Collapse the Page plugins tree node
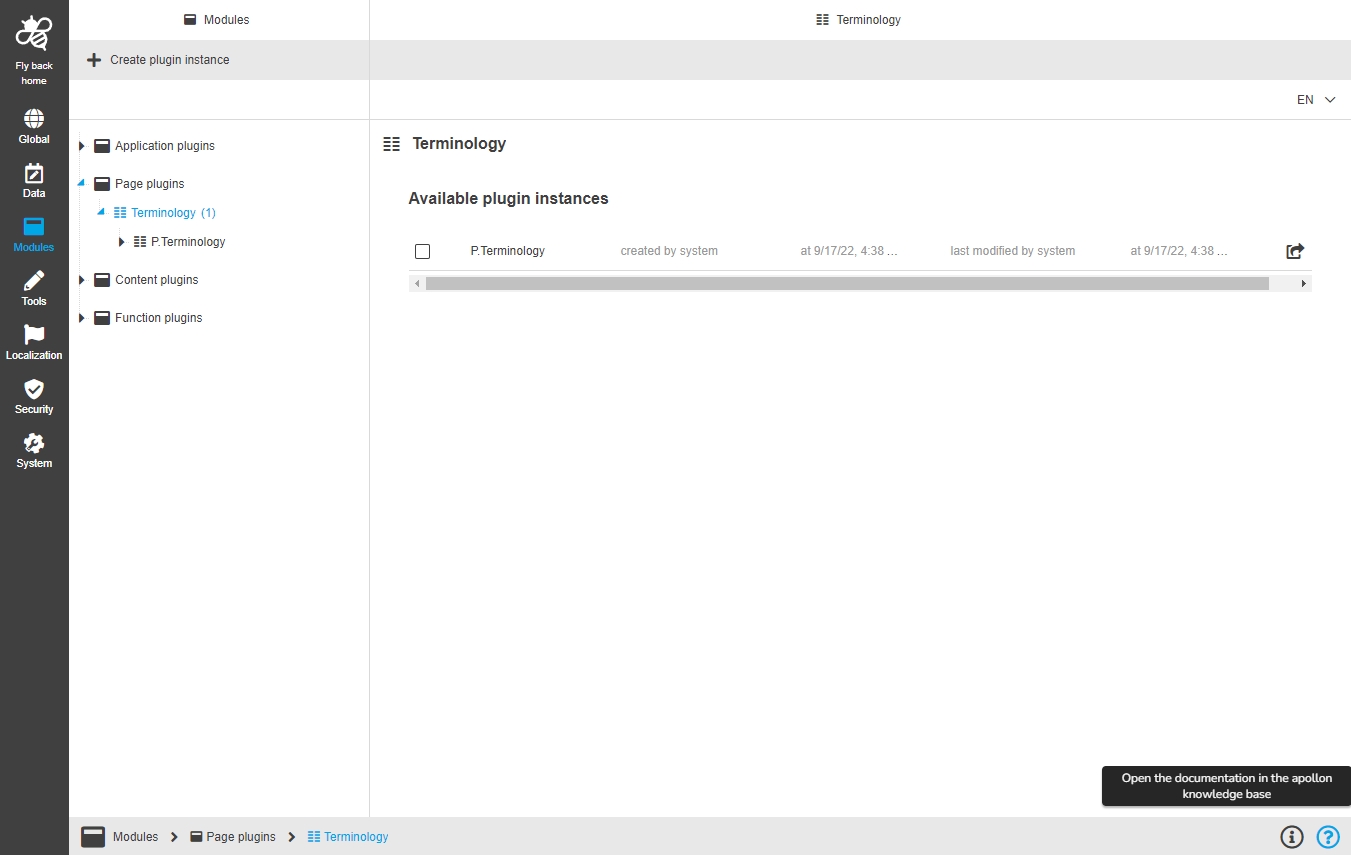This screenshot has height=855, width=1351. (x=82, y=183)
